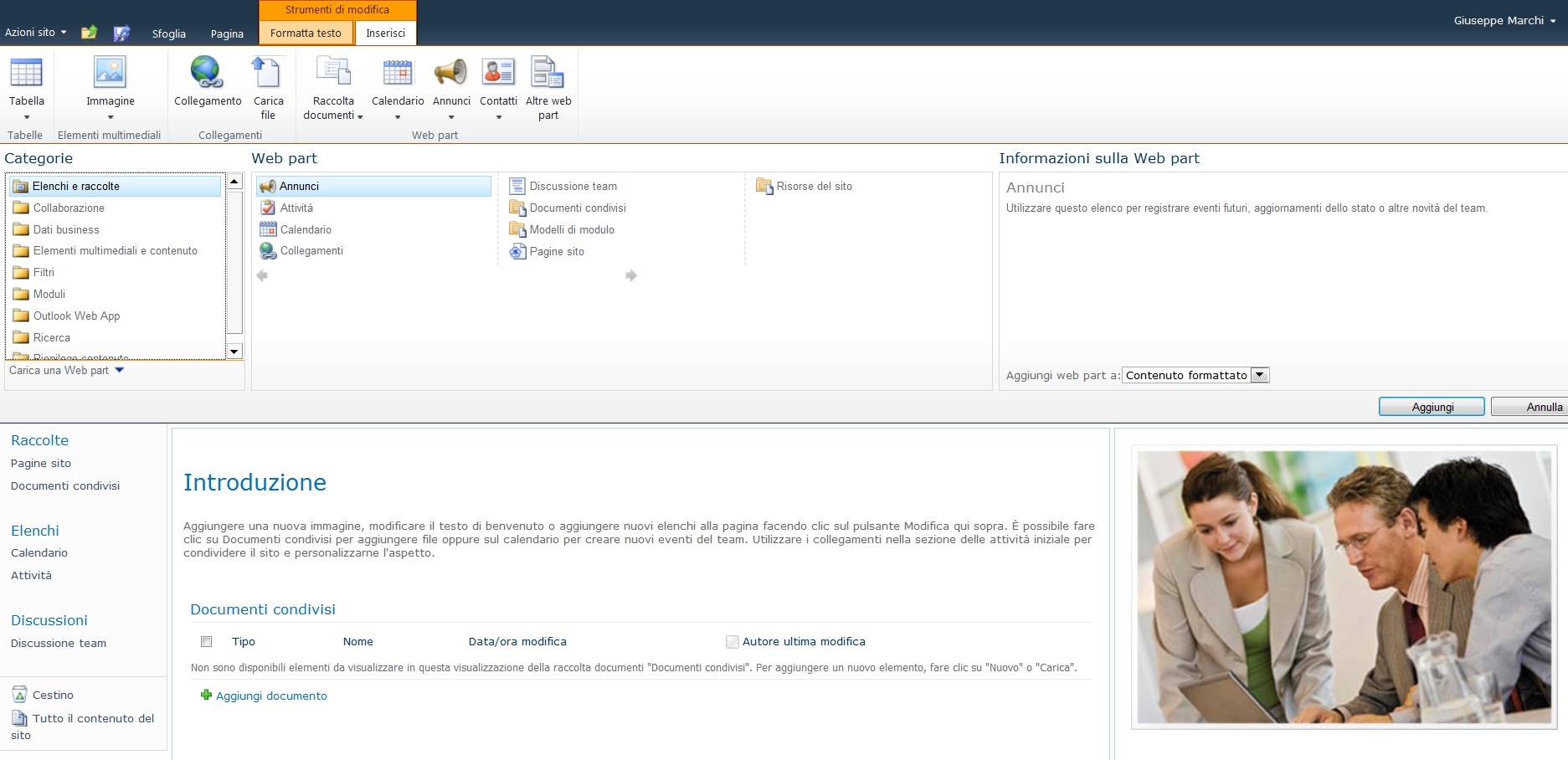Click the Calendario ribbon icon
Image resolution: width=1568 pixels, height=760 pixels.
coord(398,73)
